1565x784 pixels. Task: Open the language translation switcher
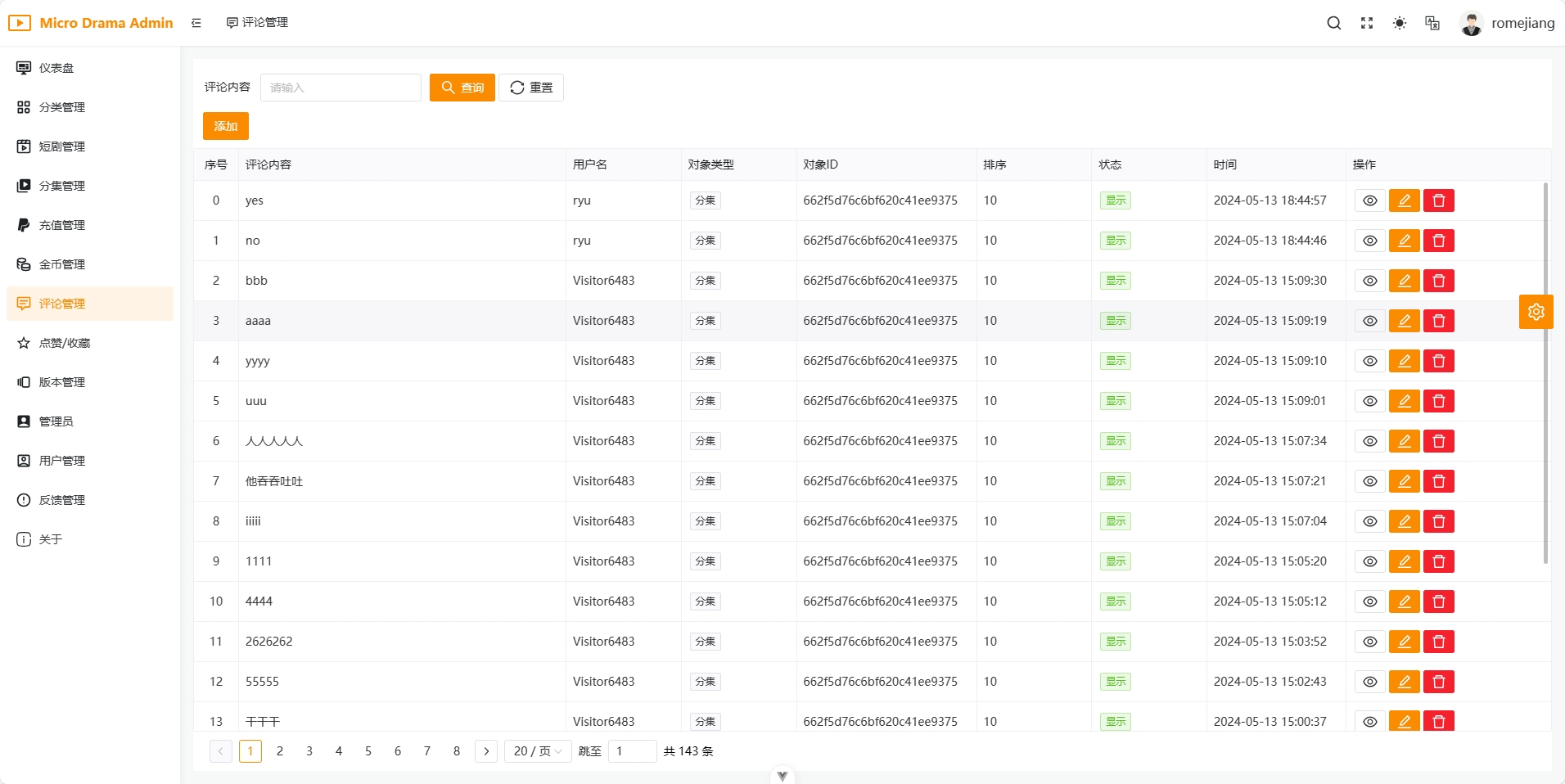1432,23
